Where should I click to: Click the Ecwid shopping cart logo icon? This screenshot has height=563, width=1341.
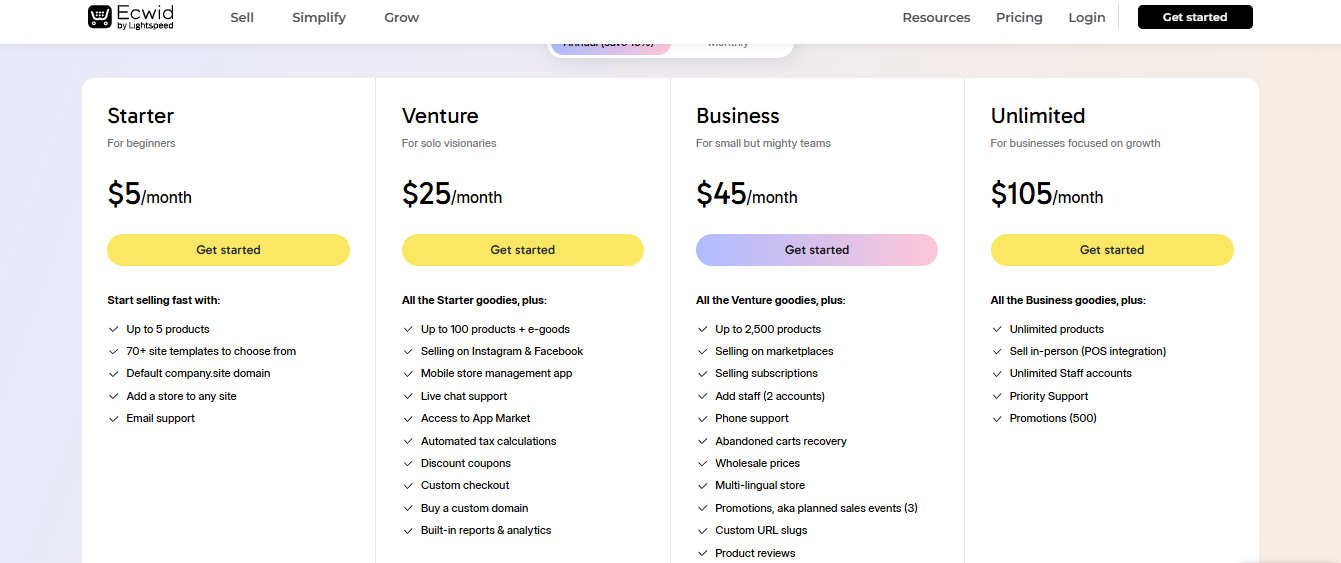click(x=100, y=17)
